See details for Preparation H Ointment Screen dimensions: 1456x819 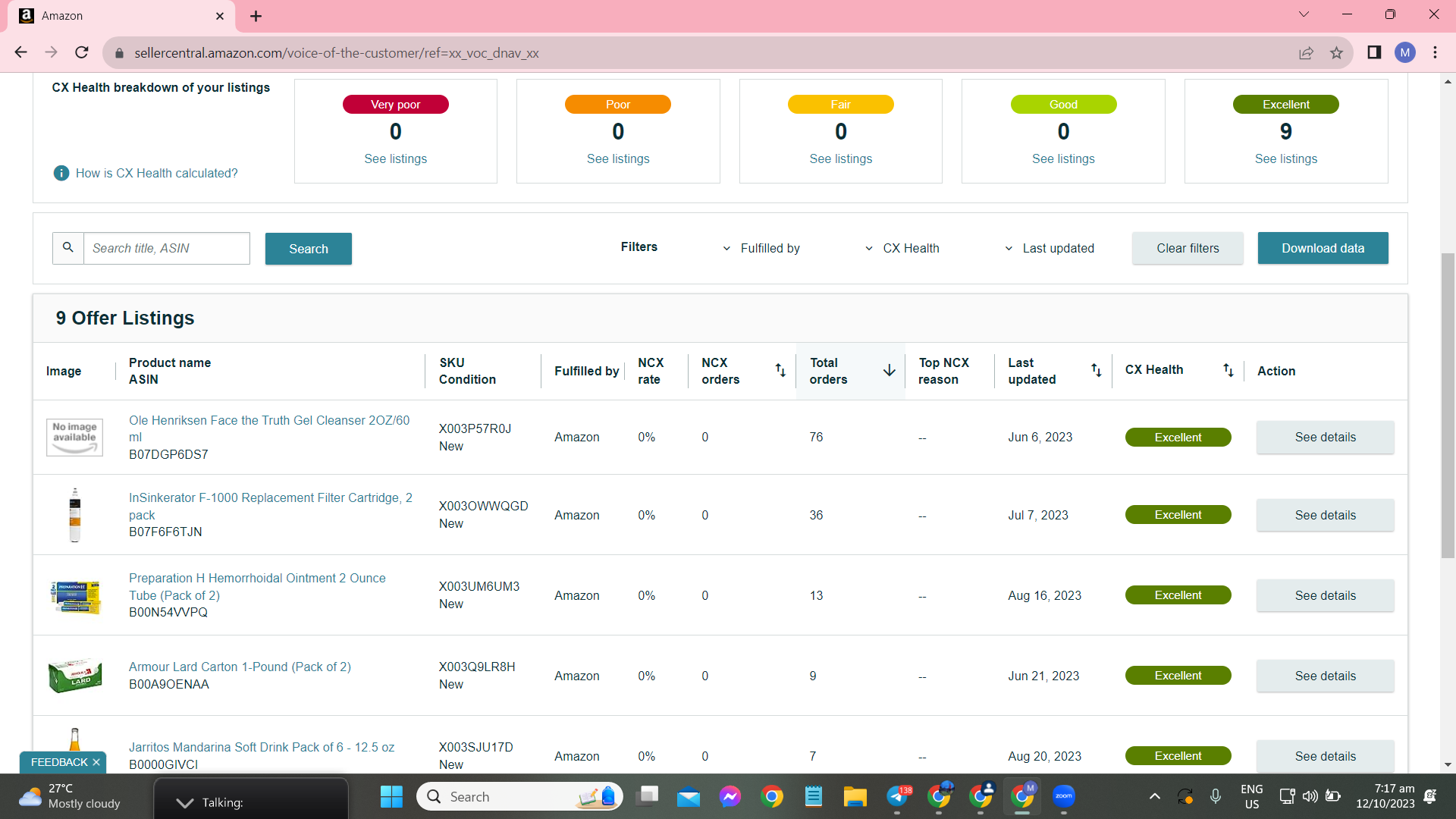click(1326, 595)
